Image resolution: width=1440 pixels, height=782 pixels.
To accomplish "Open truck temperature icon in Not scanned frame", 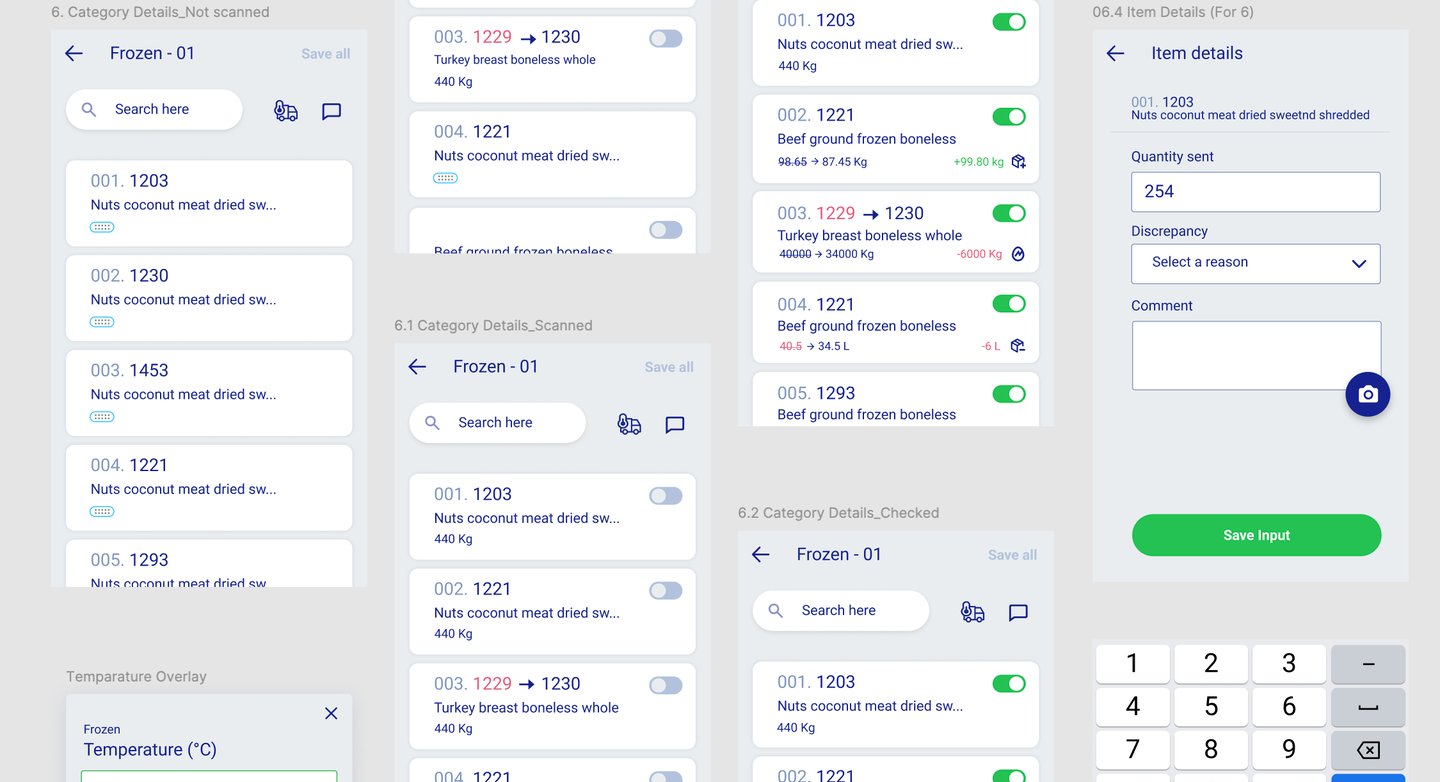I will (x=286, y=111).
